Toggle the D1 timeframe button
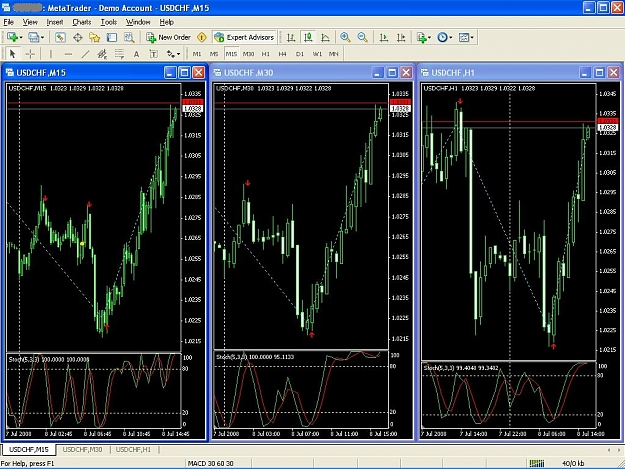The image size is (625, 469). click(300, 54)
